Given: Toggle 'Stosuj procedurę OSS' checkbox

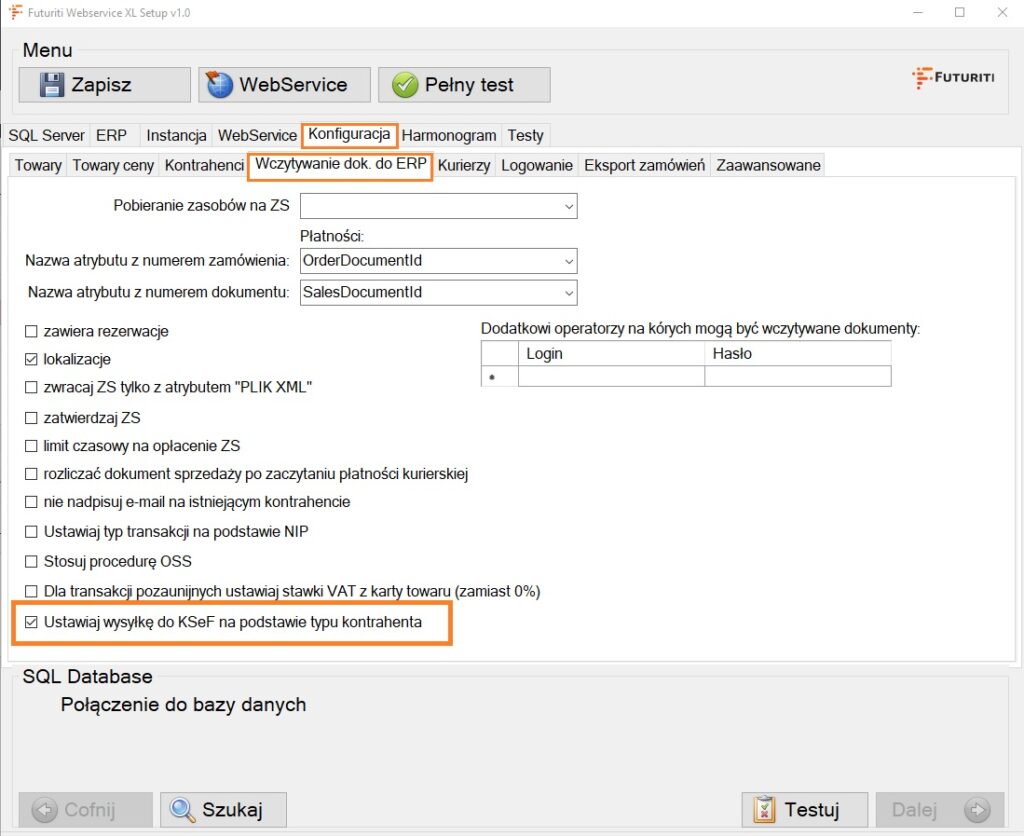Looking at the screenshot, I should pos(31,561).
